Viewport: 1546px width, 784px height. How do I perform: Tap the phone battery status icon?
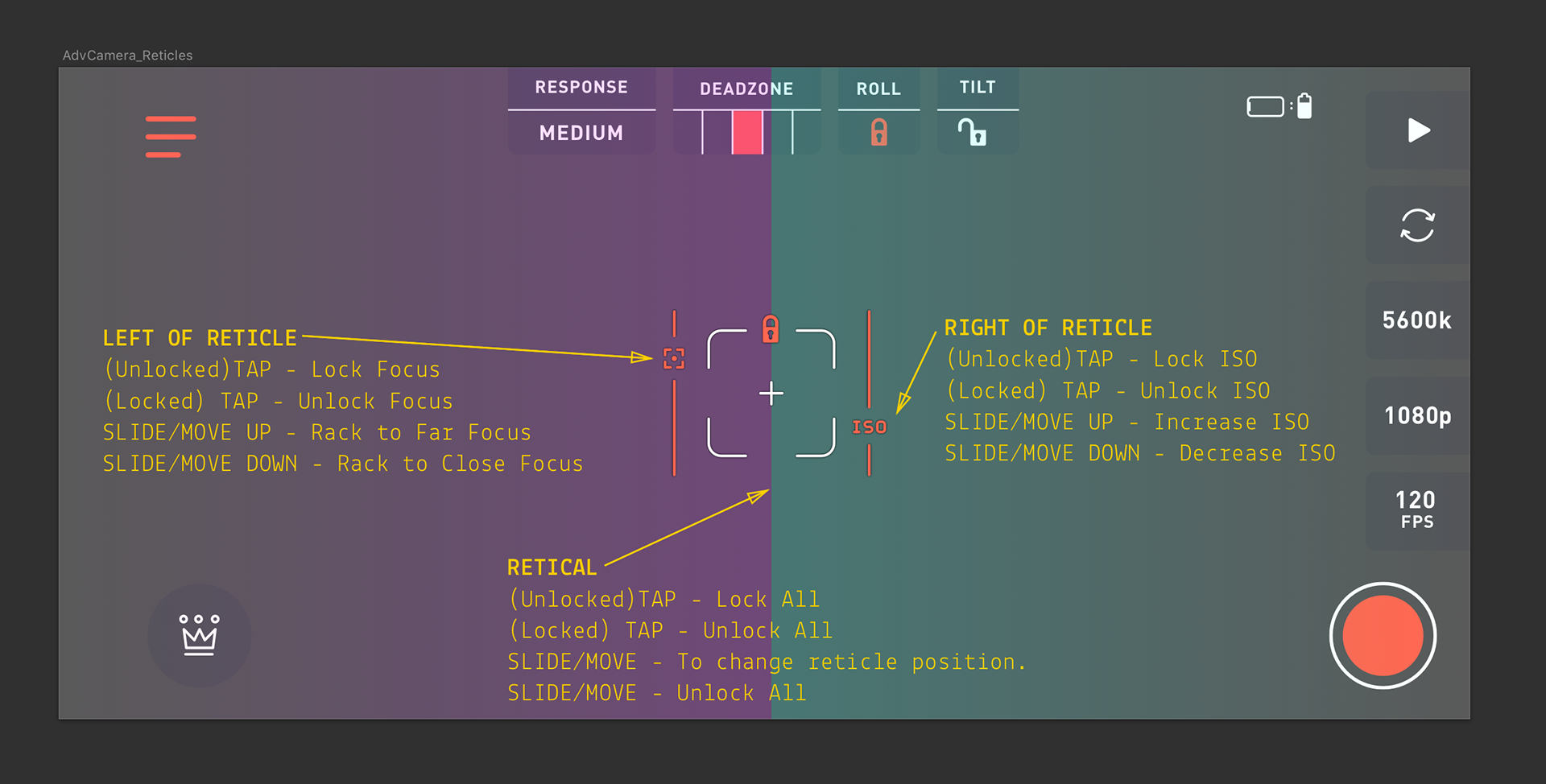click(x=1279, y=106)
